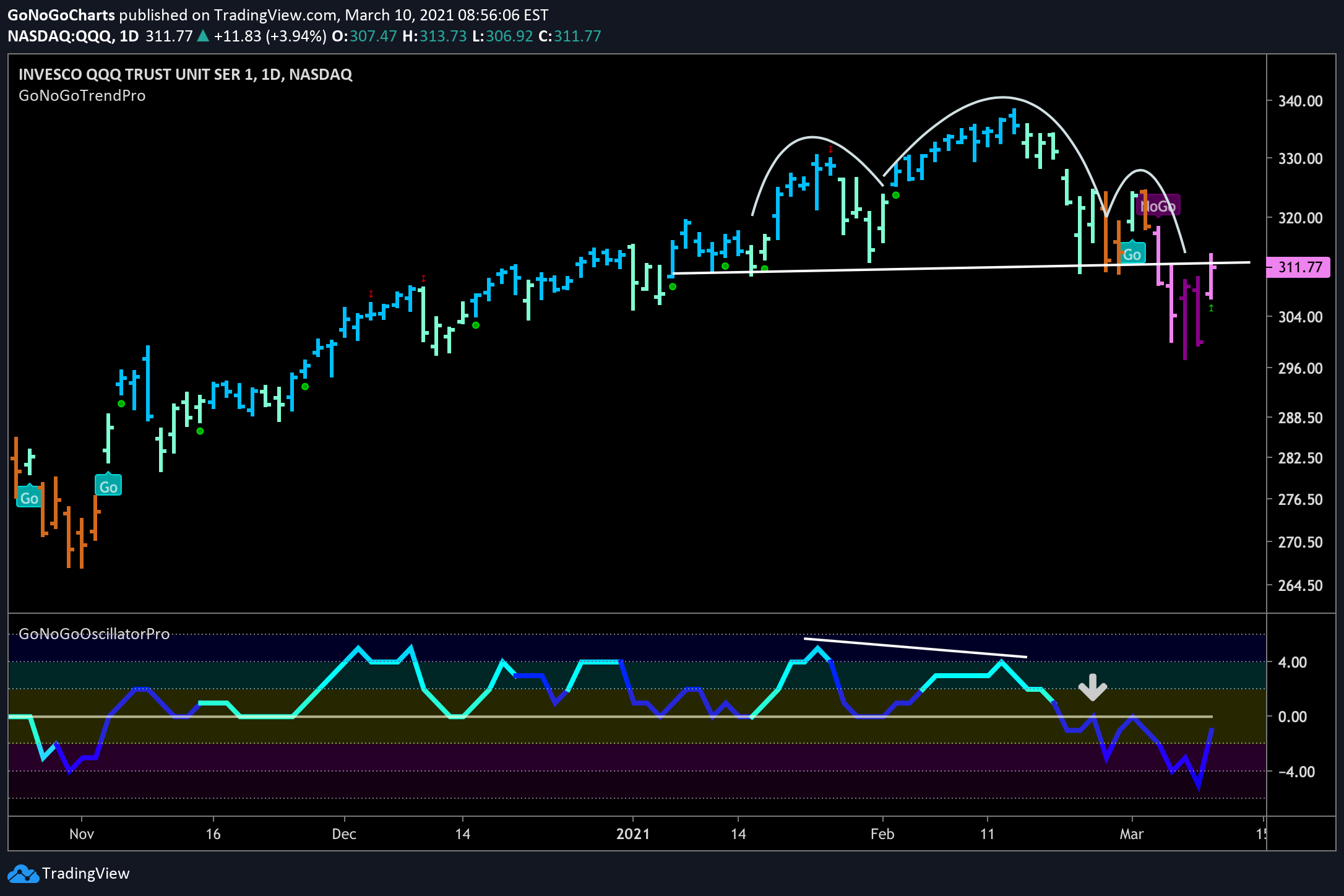This screenshot has height=896, width=1344.
Task: Click the green dot marker near early February
Action: click(x=895, y=196)
